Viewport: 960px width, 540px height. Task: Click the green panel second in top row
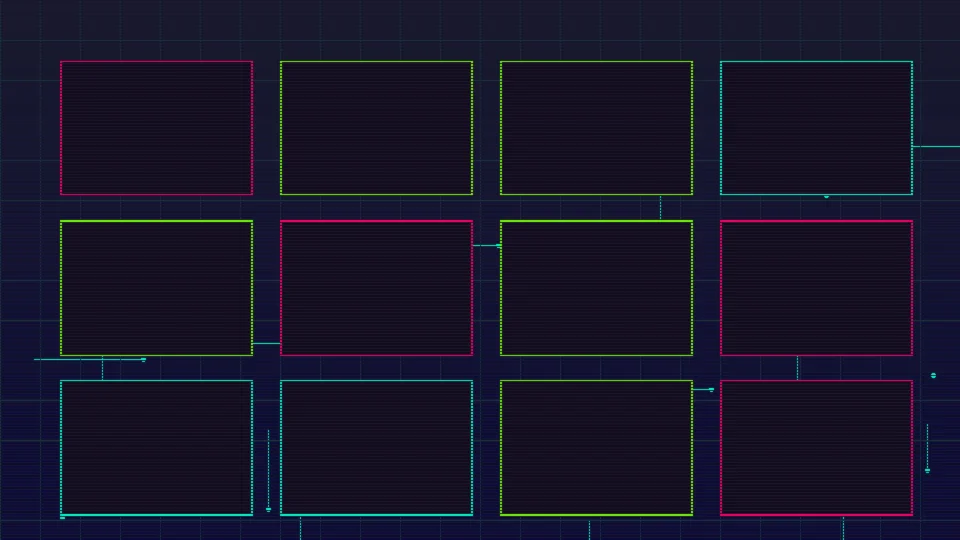(376, 128)
